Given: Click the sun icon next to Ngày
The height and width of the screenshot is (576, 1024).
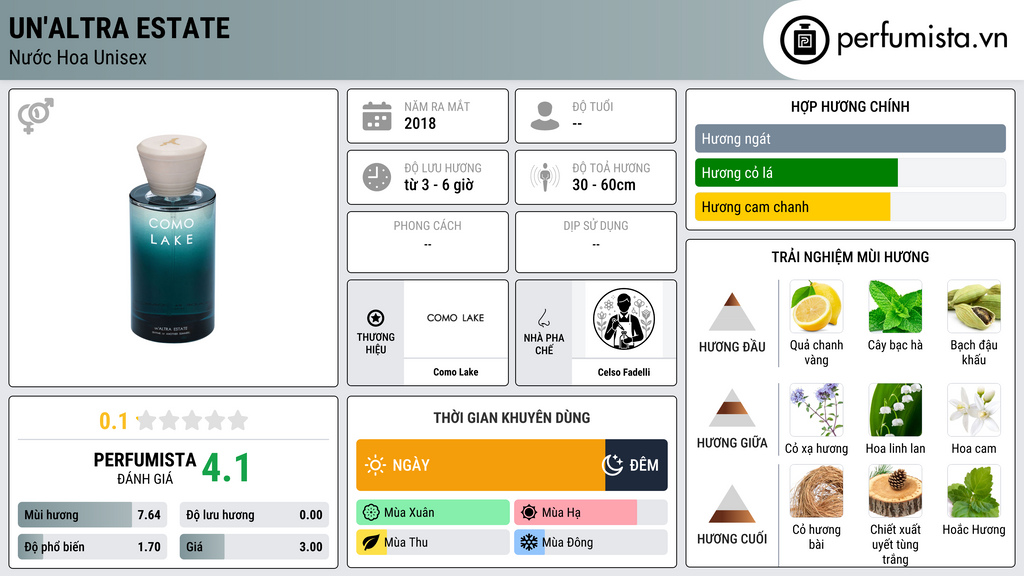Looking at the screenshot, I should click(x=376, y=465).
